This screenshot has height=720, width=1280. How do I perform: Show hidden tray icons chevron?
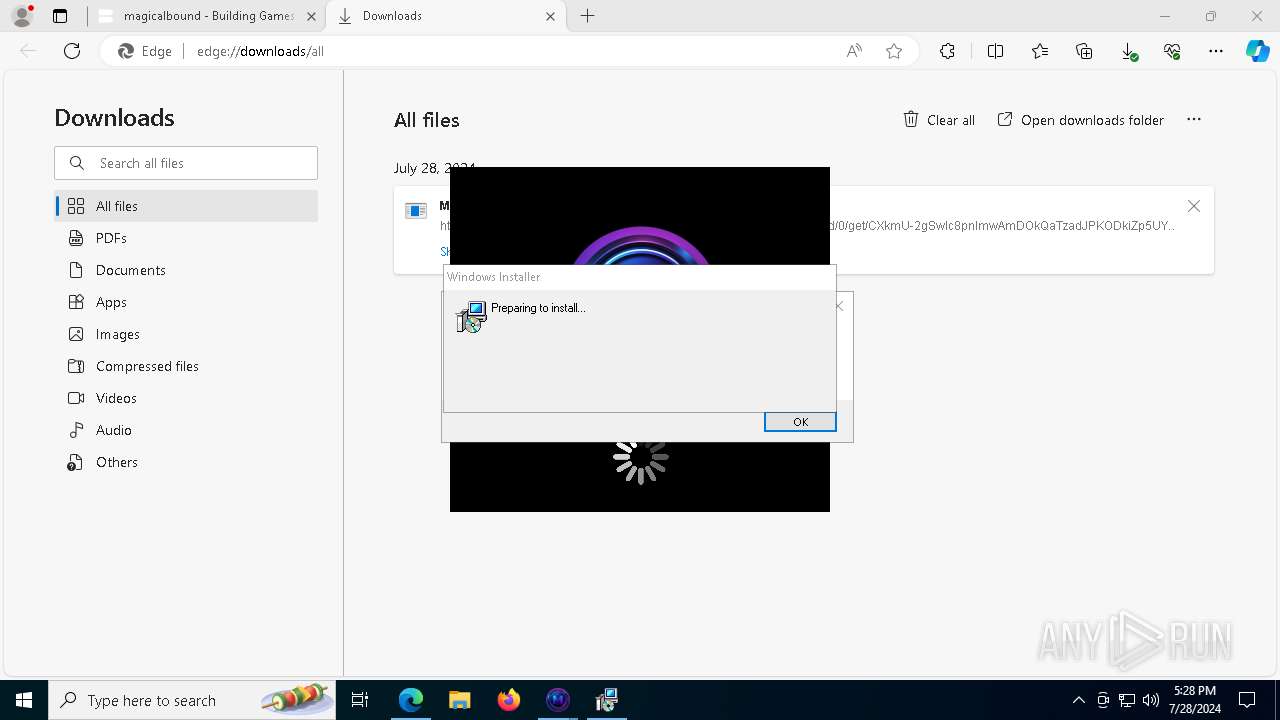click(x=1078, y=700)
